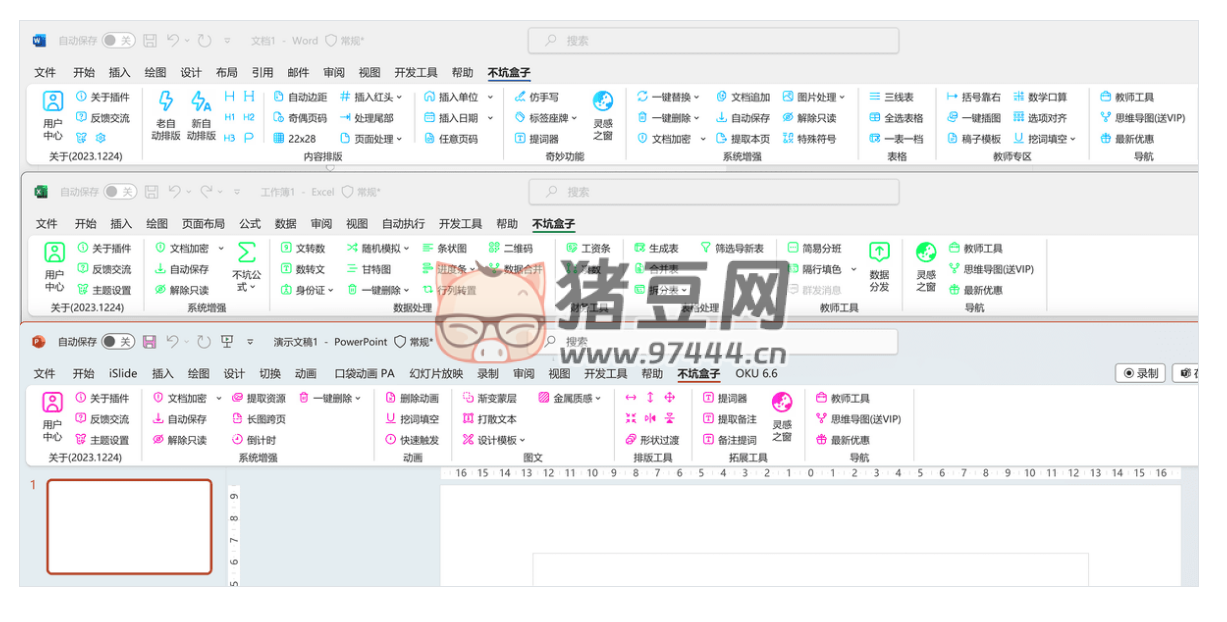Screen dimensions: 1227x622
Task: Click 二维码 in the Excel ribbon
Action: coord(510,248)
